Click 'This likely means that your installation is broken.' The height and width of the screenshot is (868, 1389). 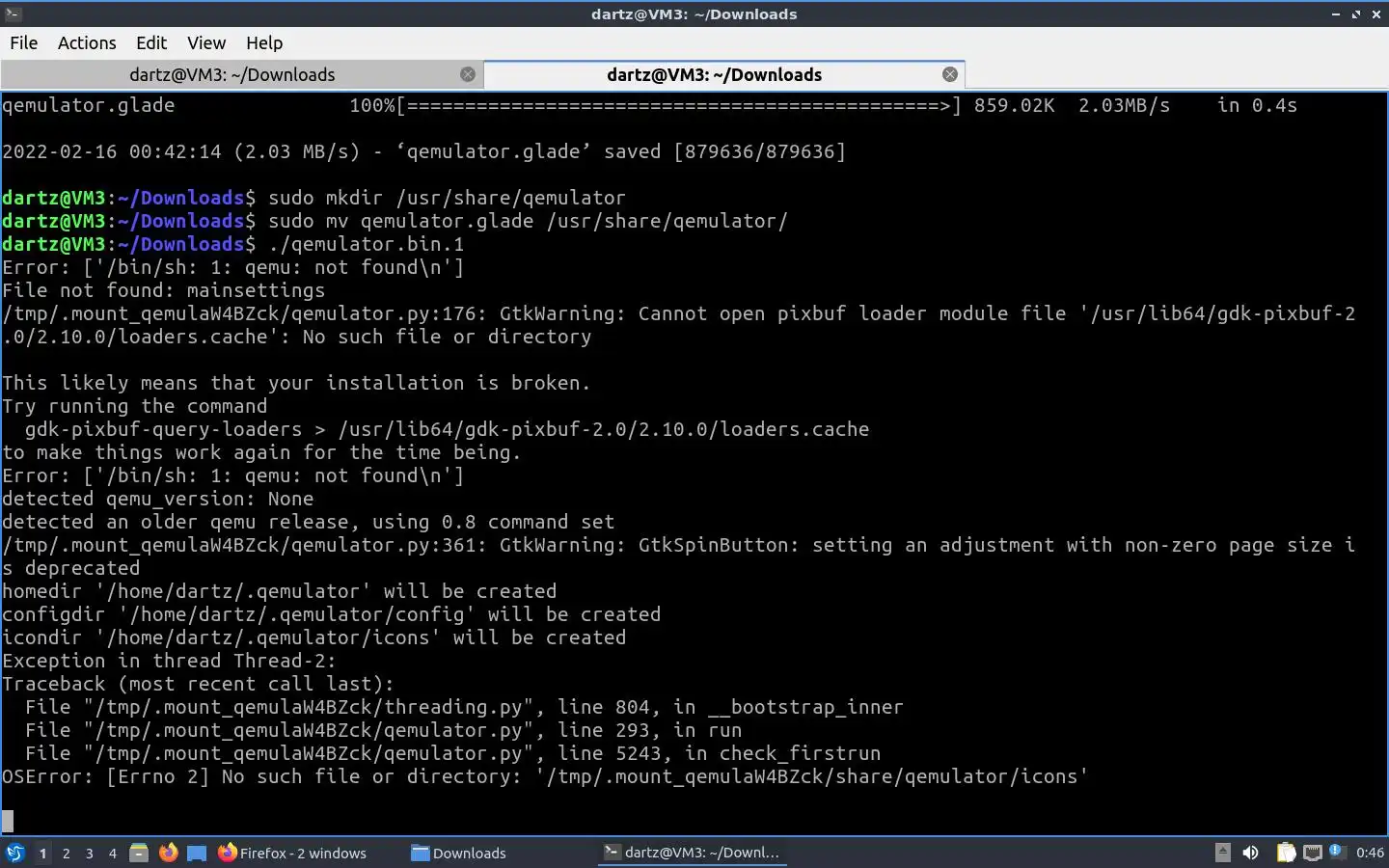click(x=296, y=383)
